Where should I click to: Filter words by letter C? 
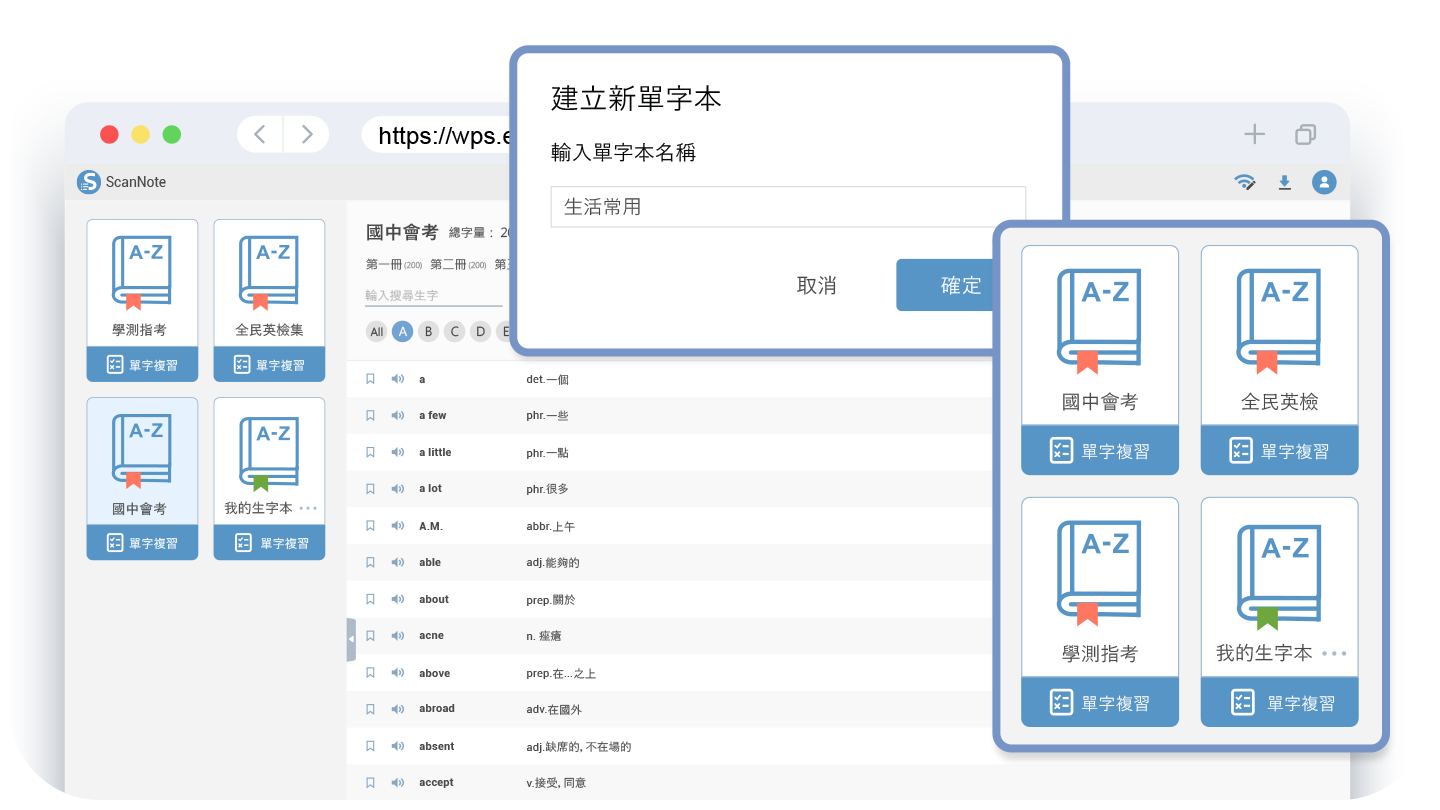tap(454, 332)
